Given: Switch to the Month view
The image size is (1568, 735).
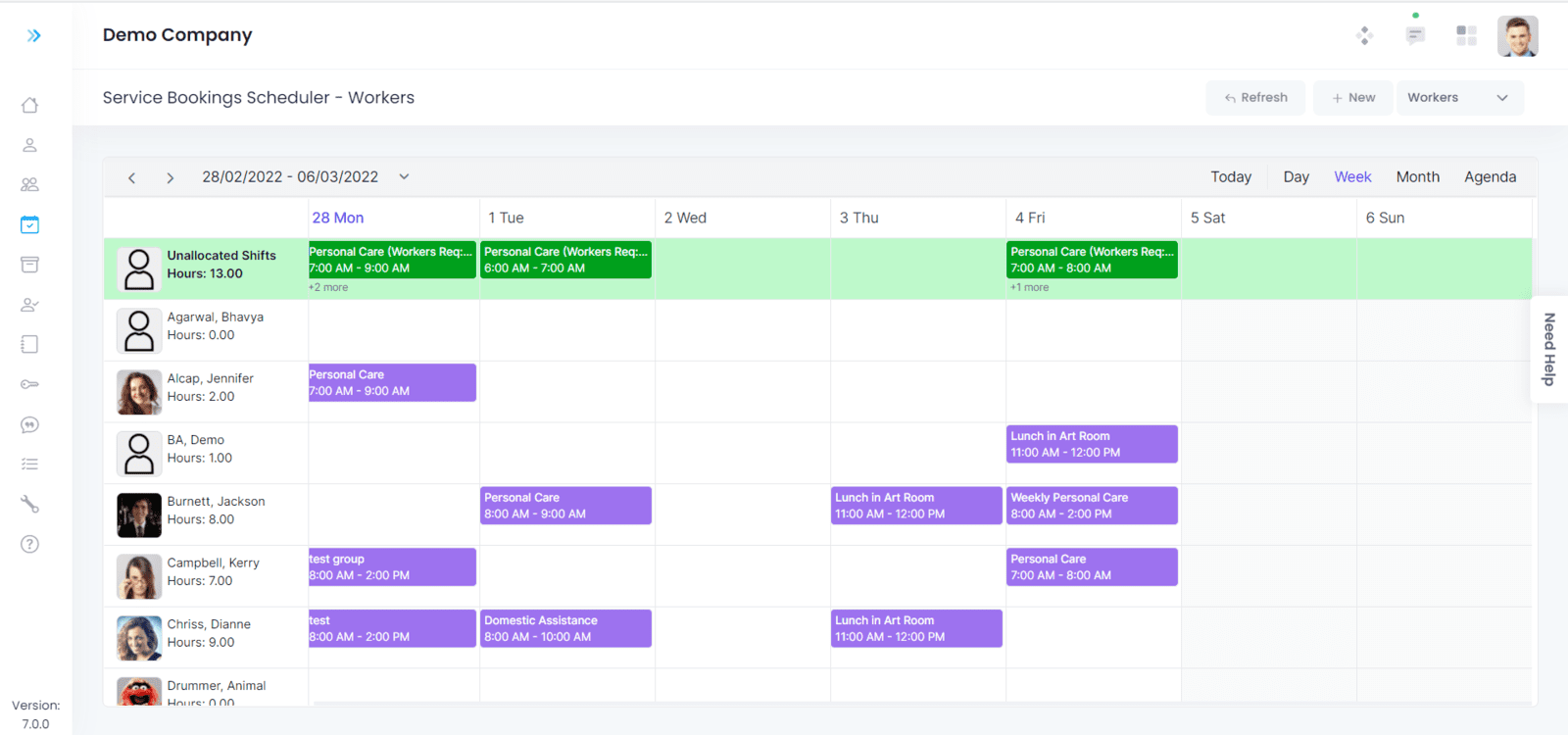Looking at the screenshot, I should (1417, 177).
